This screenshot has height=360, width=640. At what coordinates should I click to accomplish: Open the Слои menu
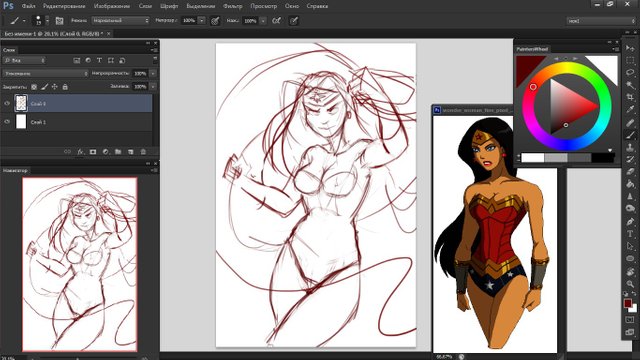[145, 6]
